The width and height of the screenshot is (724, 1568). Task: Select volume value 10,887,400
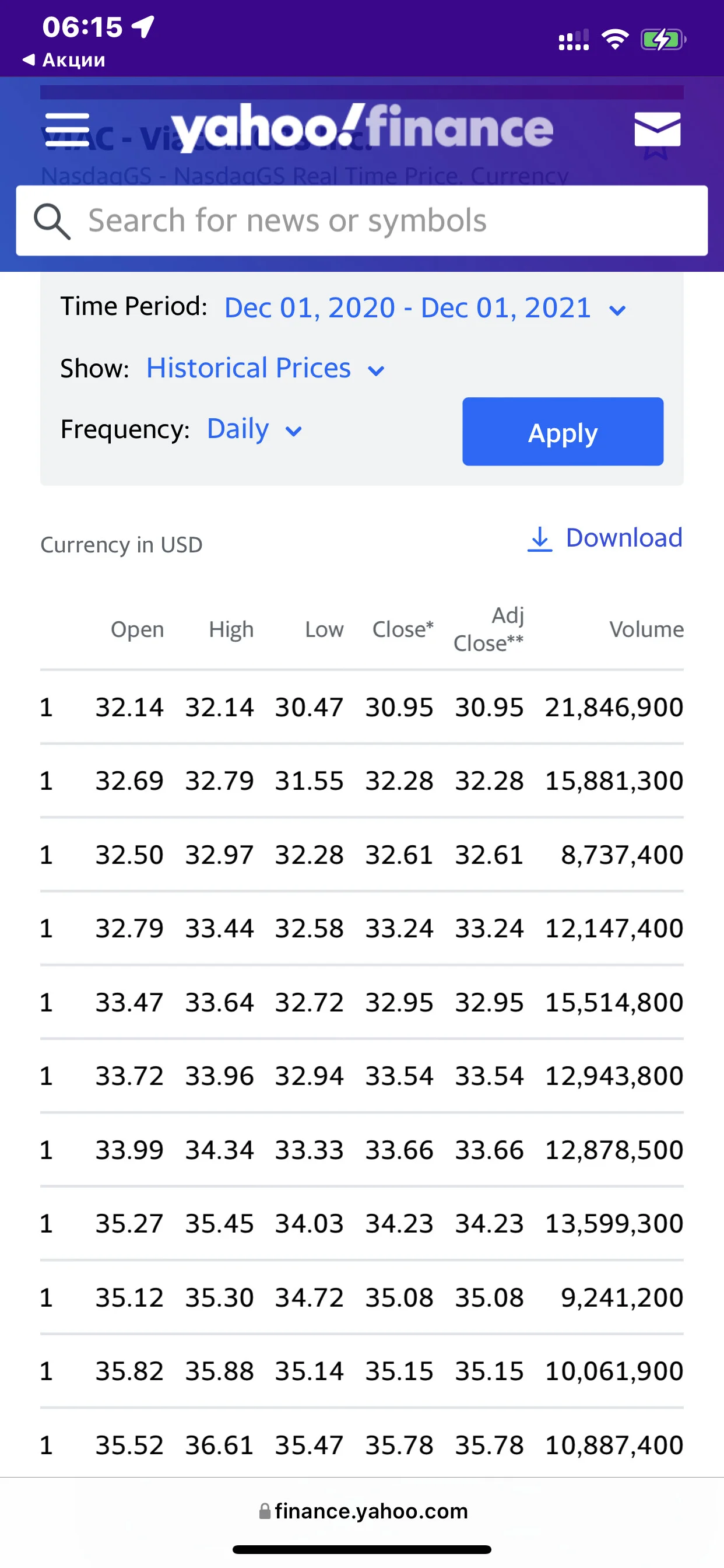click(x=614, y=1445)
